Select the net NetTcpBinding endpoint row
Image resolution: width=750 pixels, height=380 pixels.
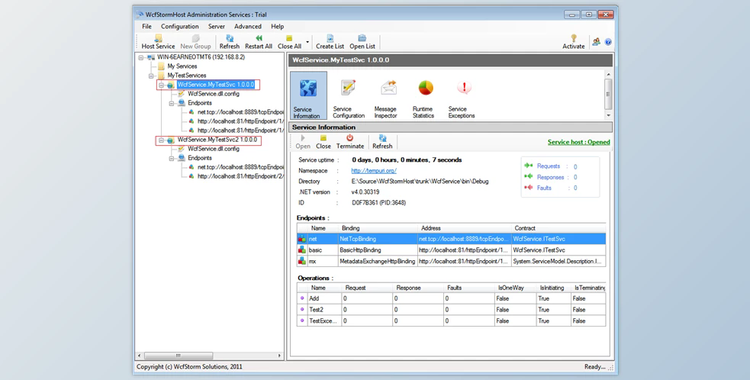point(451,238)
